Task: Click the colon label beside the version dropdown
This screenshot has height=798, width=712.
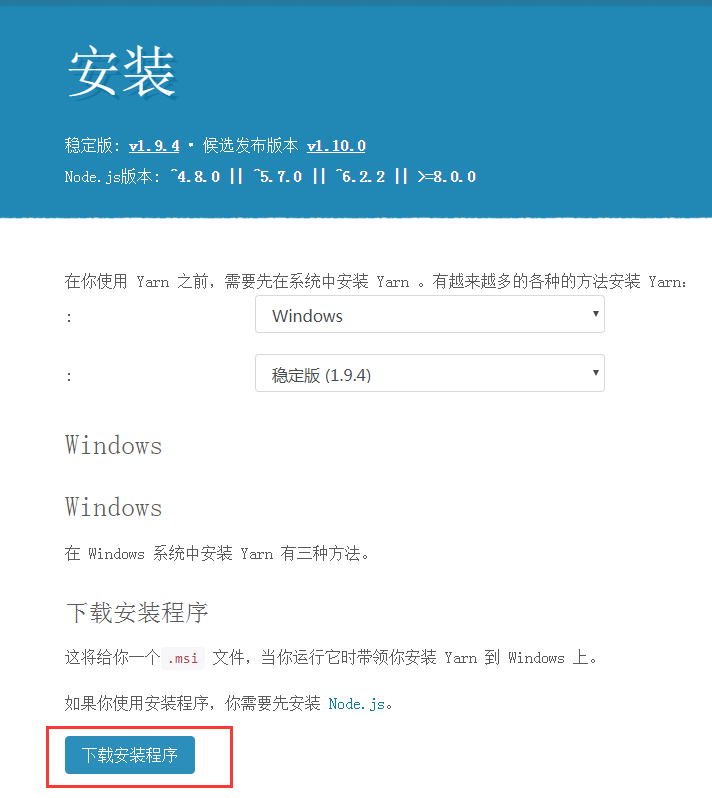Action: (x=69, y=377)
